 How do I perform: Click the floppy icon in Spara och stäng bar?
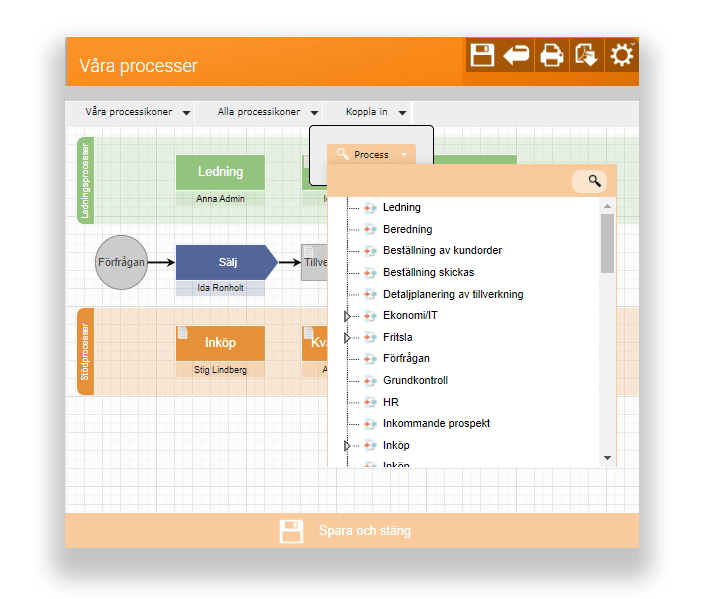click(291, 531)
